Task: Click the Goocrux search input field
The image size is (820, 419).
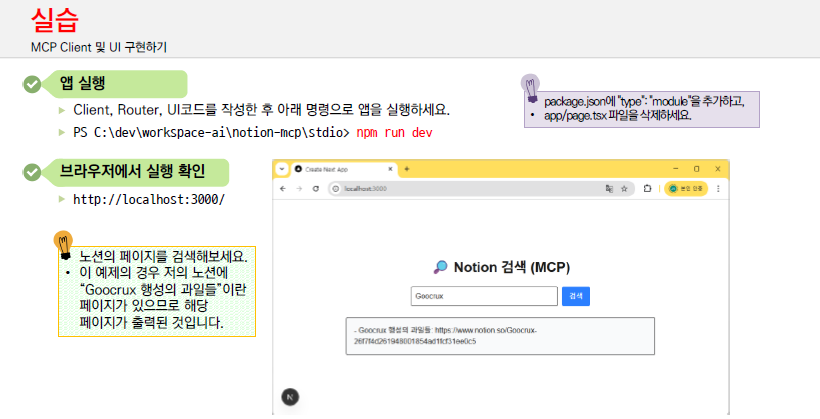Action: tap(484, 296)
